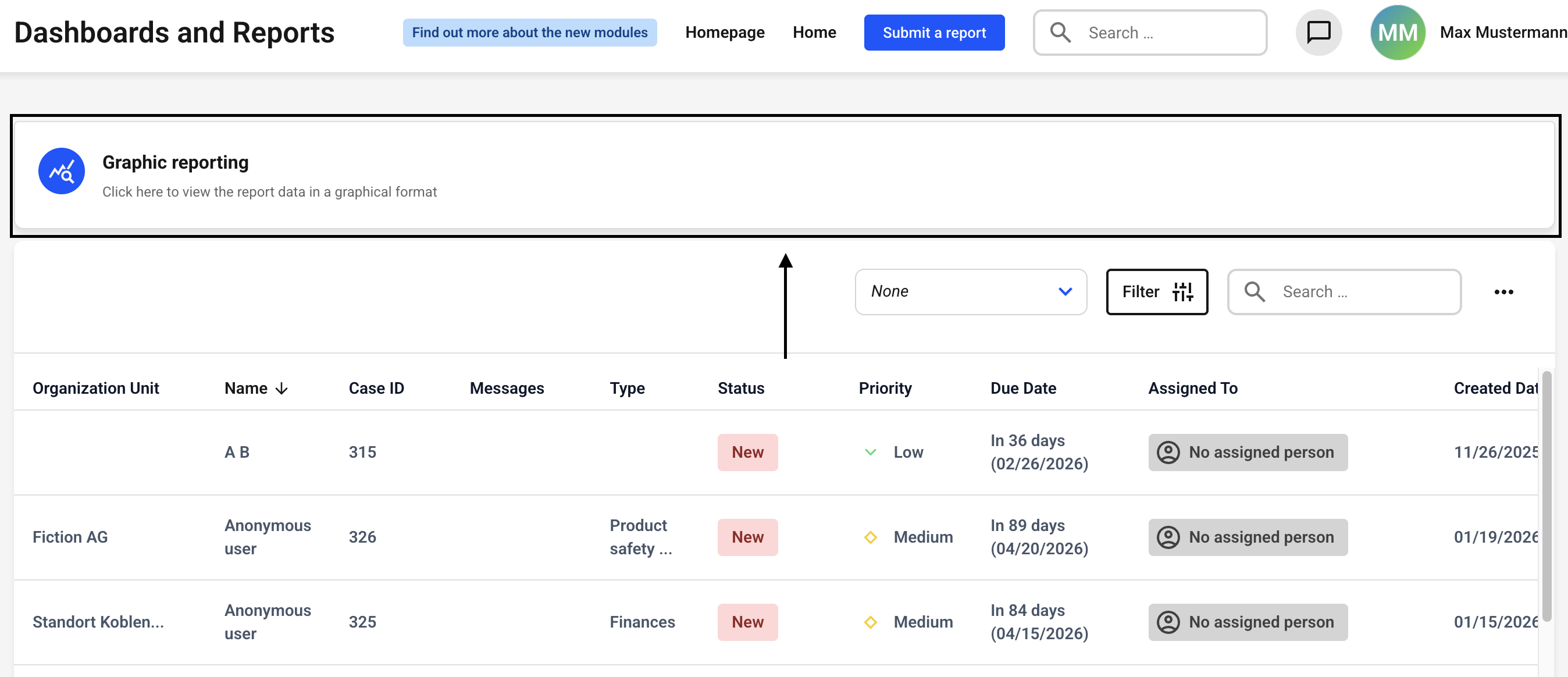Click the Low priority chevron icon

pyautogui.click(x=871, y=452)
